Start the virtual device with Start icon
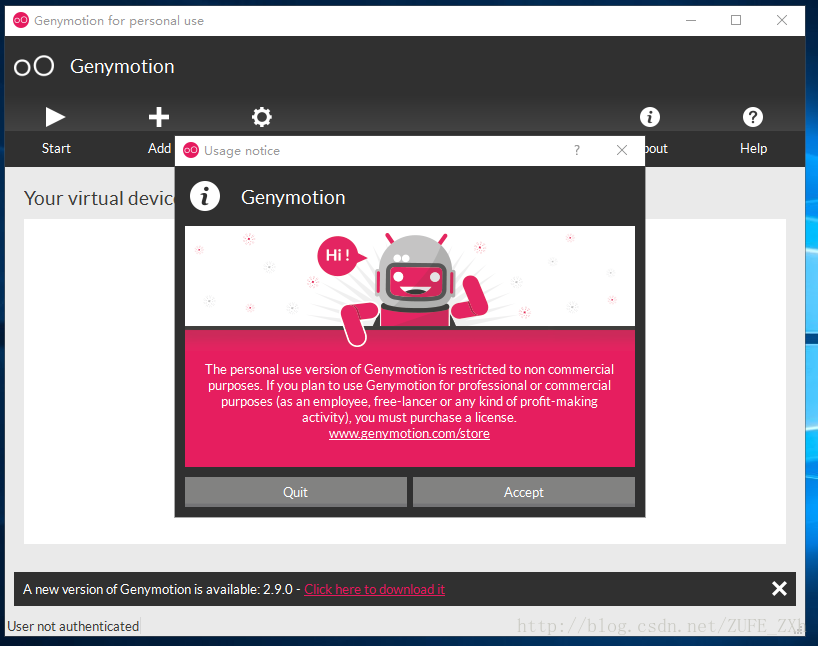The width and height of the screenshot is (818, 646). 55,117
